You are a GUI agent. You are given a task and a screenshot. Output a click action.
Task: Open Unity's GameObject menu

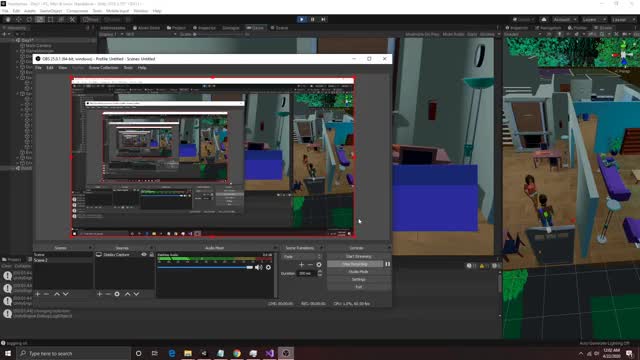pos(51,11)
